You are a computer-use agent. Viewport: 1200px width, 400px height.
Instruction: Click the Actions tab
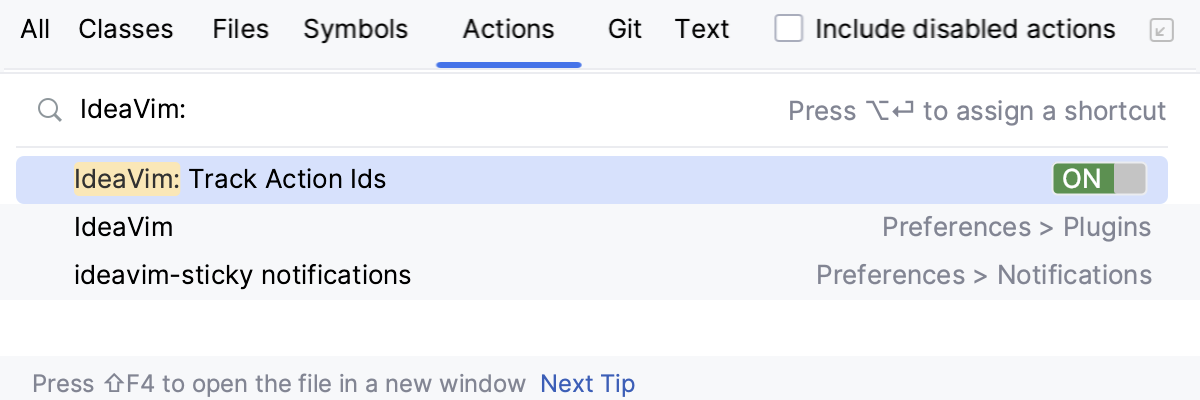tap(508, 30)
